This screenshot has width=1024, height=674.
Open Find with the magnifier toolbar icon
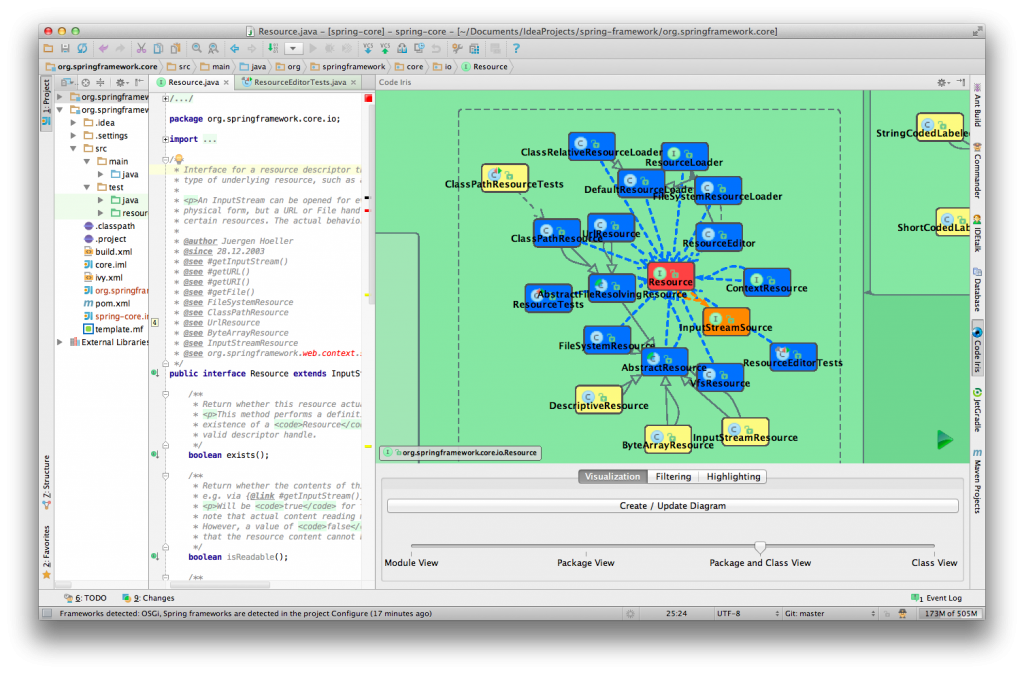tap(196, 47)
